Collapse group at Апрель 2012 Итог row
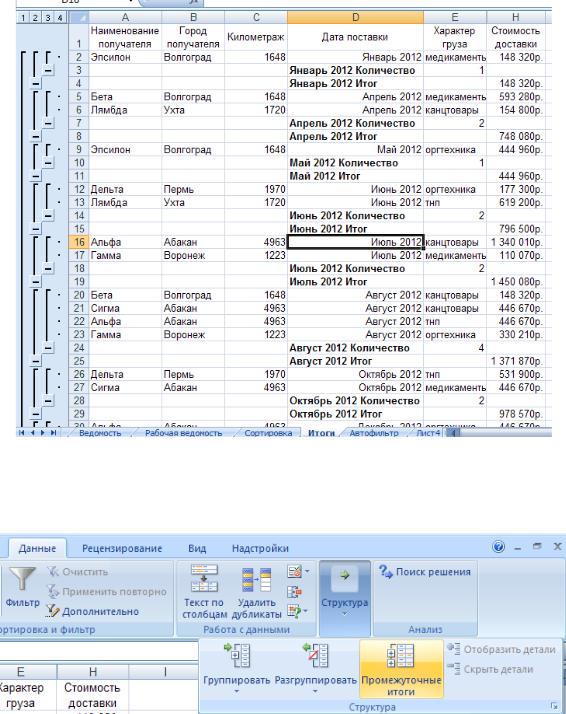 (36, 137)
